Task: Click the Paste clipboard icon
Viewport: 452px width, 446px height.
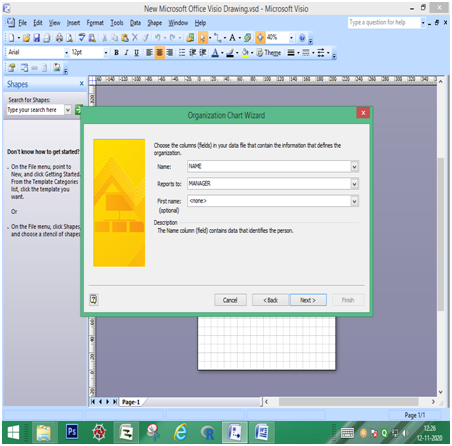Action: coord(125,38)
